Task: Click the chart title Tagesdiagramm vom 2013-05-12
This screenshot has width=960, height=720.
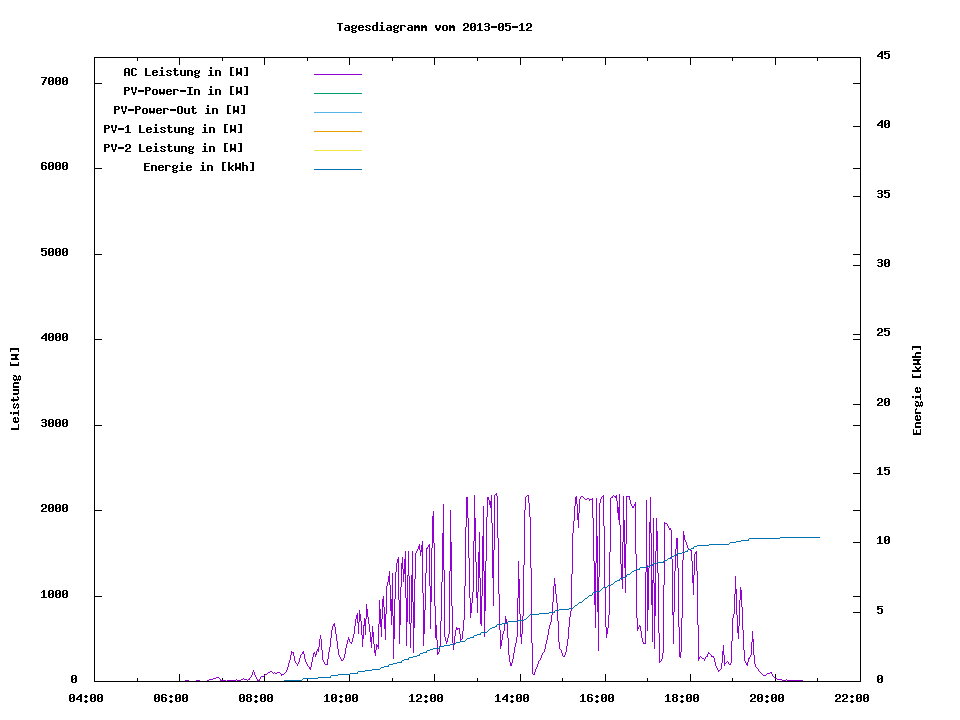Action: 434,28
